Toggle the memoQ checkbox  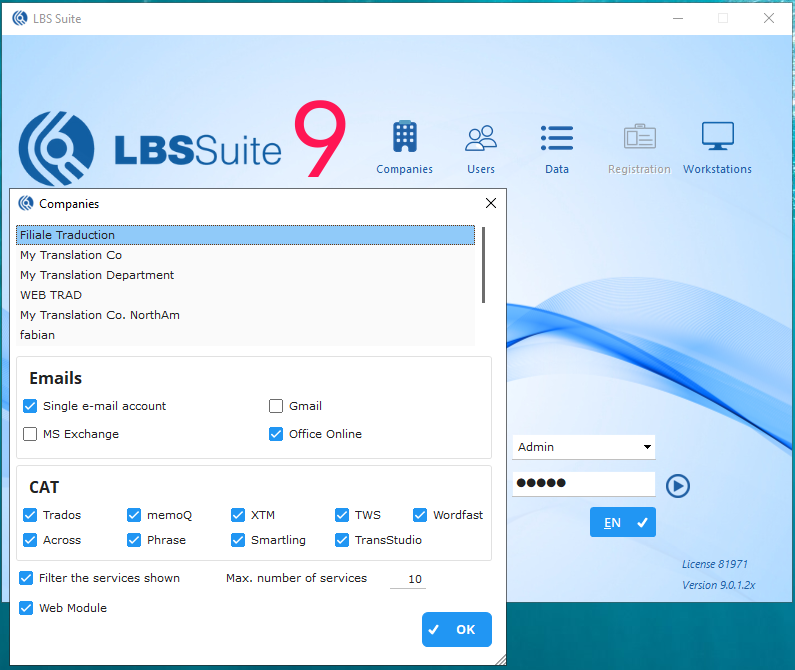(x=134, y=515)
